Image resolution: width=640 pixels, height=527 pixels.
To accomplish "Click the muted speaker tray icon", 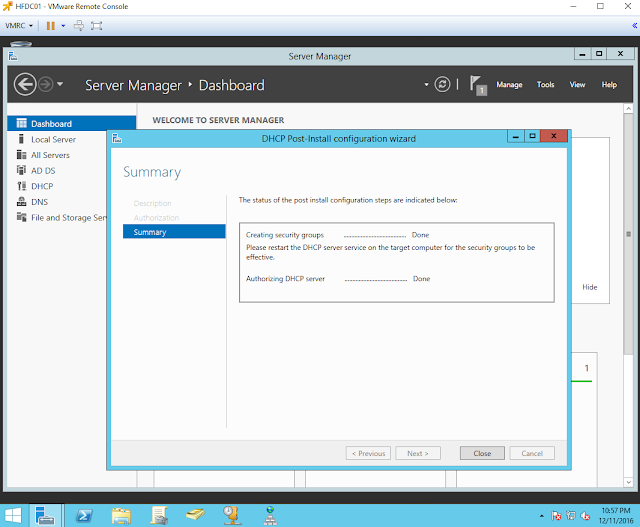I will [585, 516].
